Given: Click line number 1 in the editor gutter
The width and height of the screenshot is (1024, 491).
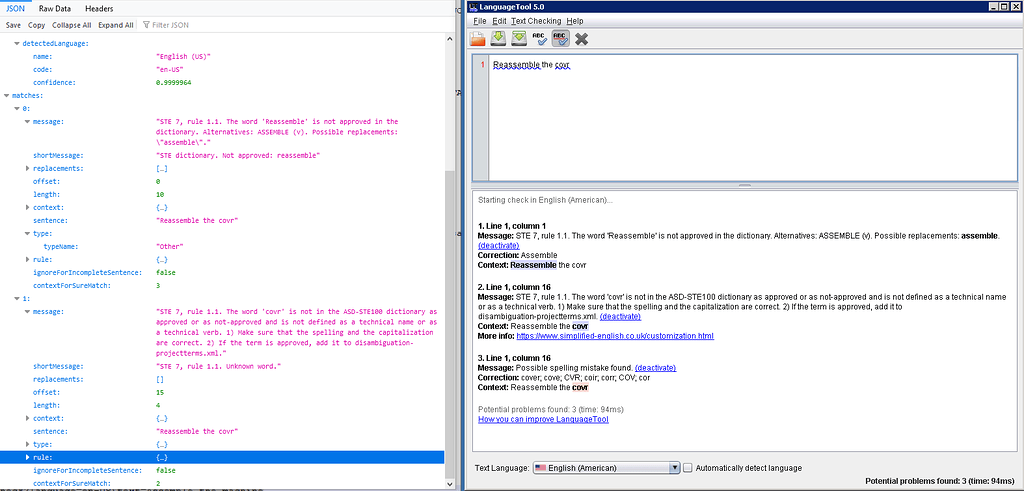Looking at the screenshot, I should [482, 65].
